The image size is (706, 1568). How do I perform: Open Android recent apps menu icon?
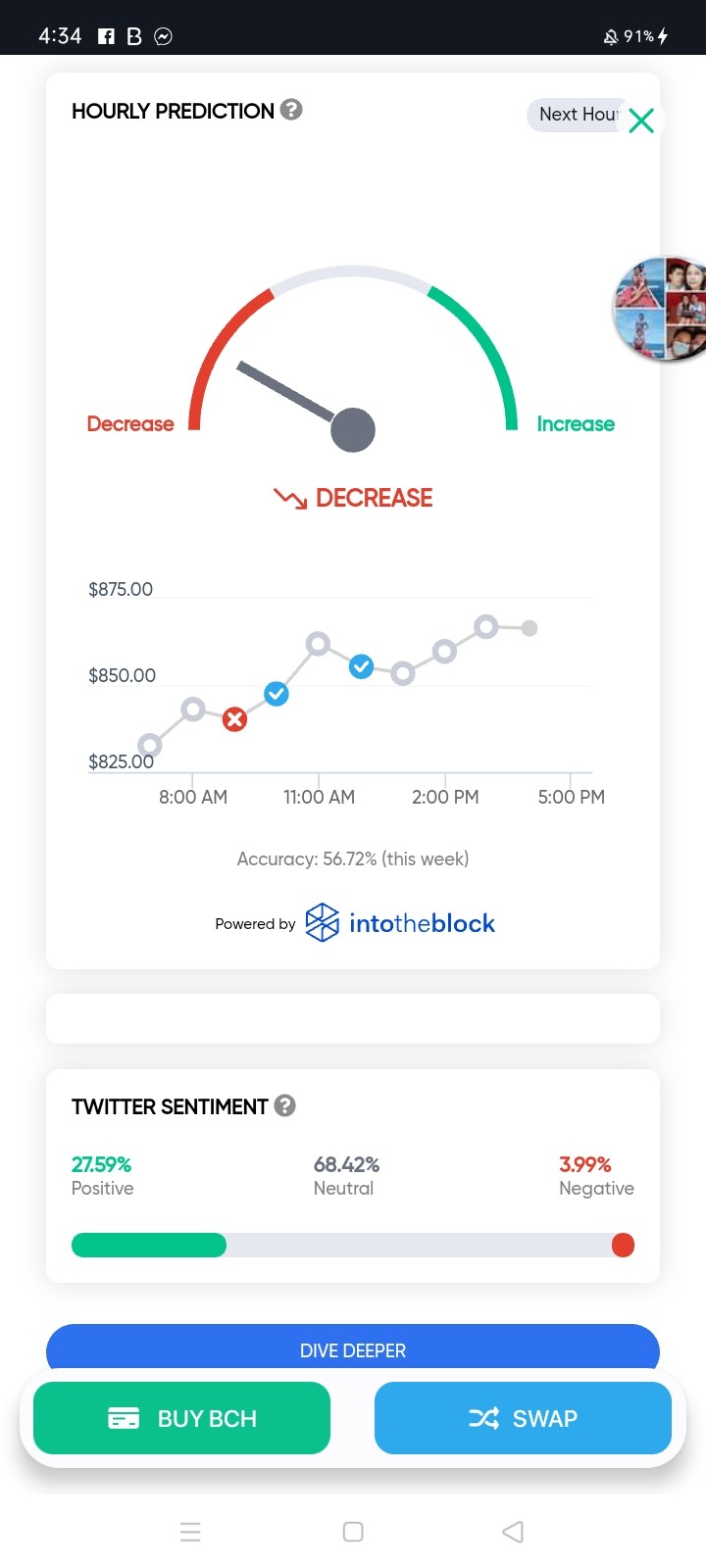tap(191, 1532)
